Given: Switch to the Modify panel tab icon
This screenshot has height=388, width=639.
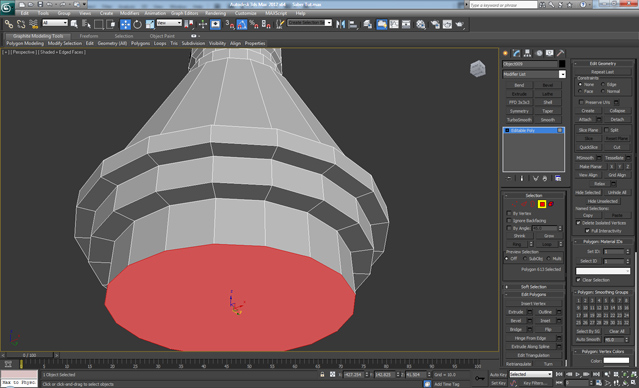Looking at the screenshot, I should click(517, 53).
